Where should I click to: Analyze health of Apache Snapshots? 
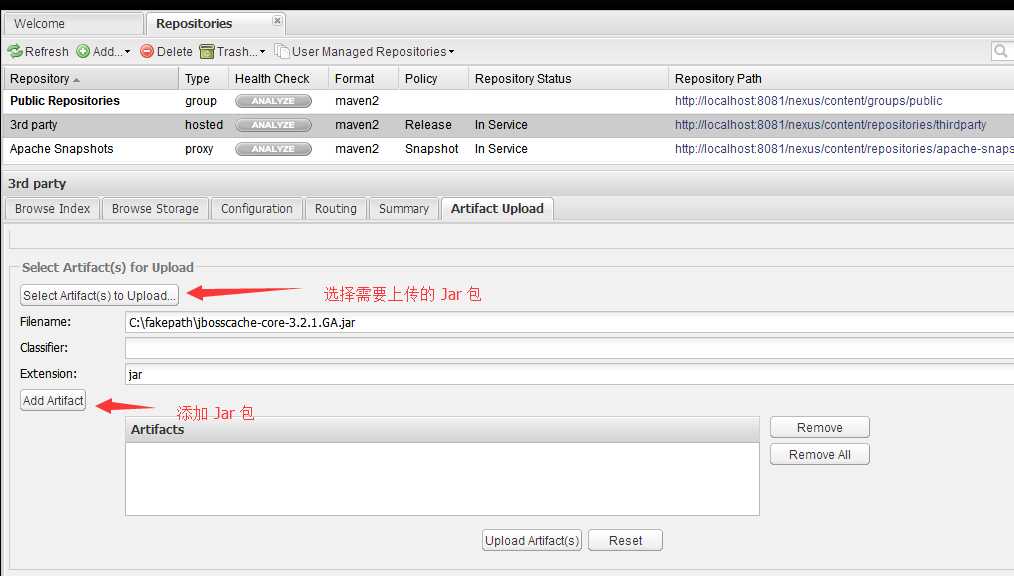tap(273, 149)
